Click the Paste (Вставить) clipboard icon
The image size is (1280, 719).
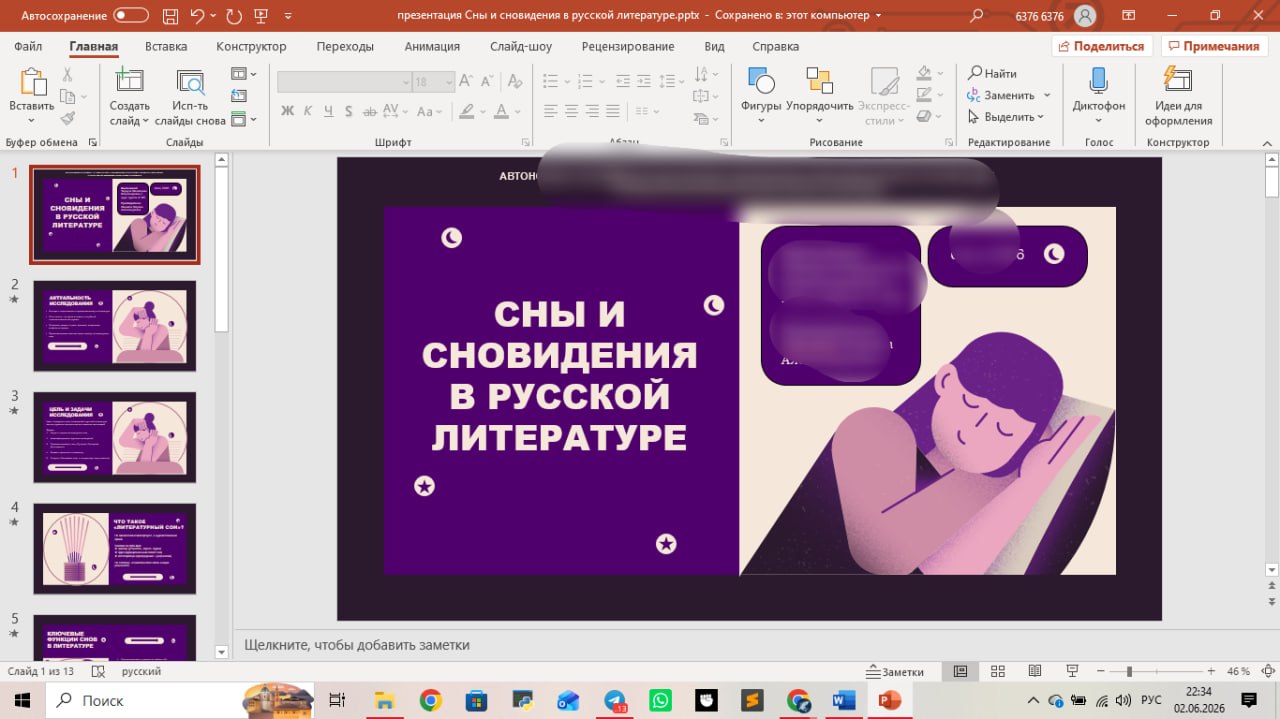coord(31,82)
